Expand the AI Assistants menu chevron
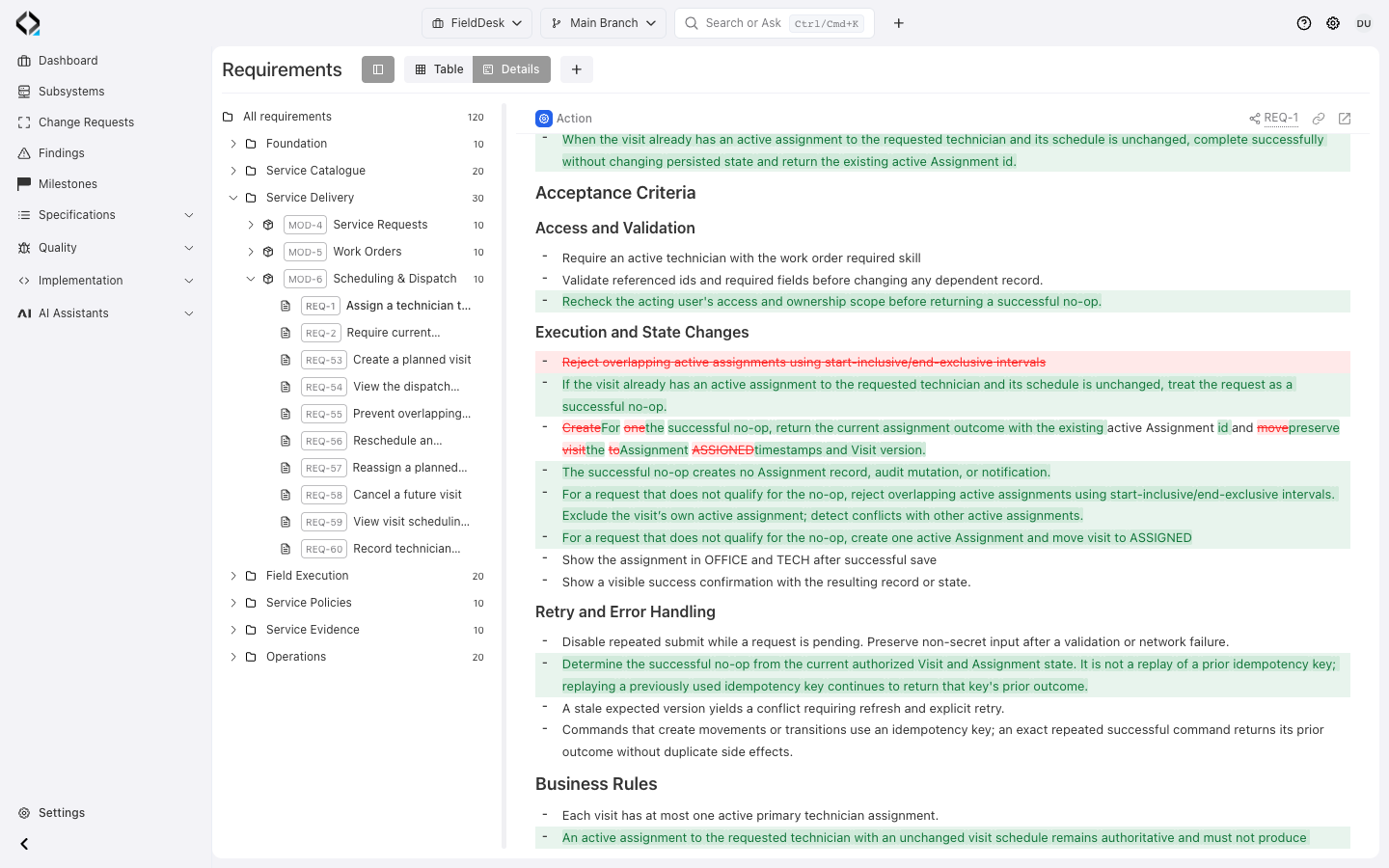This screenshot has height=868, width=1389. coord(189,313)
